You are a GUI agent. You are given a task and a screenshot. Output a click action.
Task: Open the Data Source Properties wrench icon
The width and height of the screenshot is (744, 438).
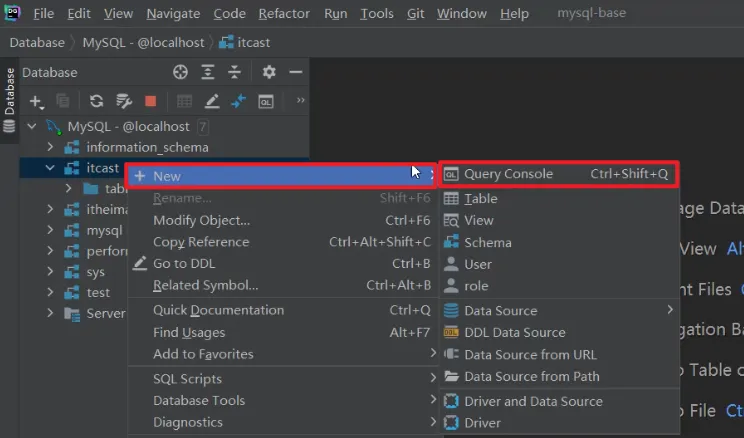[124, 101]
